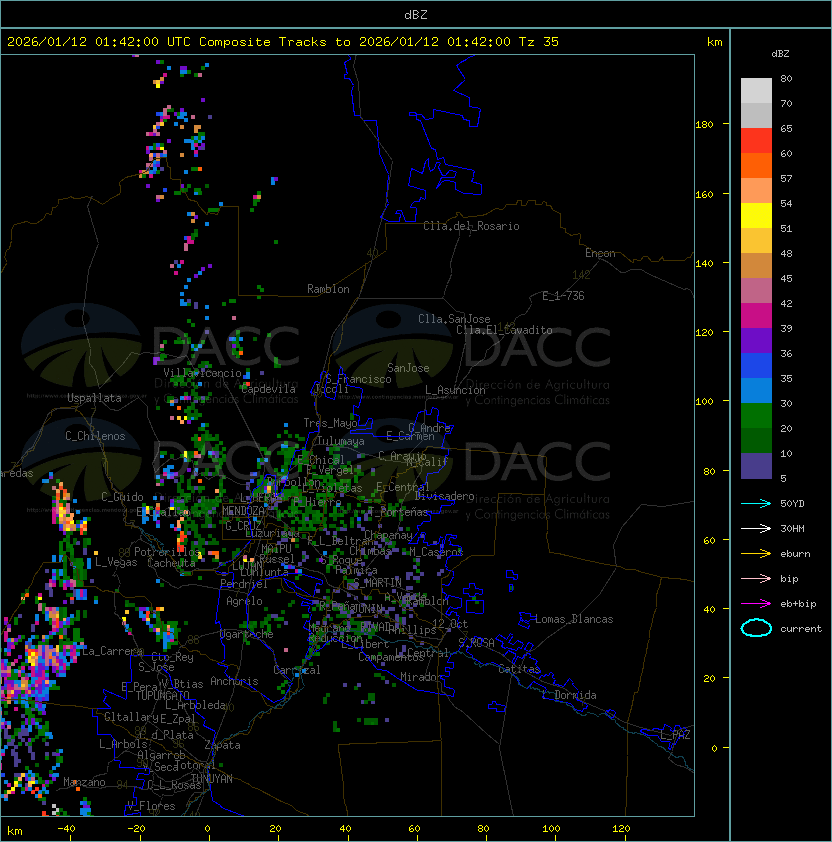
Task: Click the '-40' tick on bottom km axis
Action: (66, 829)
